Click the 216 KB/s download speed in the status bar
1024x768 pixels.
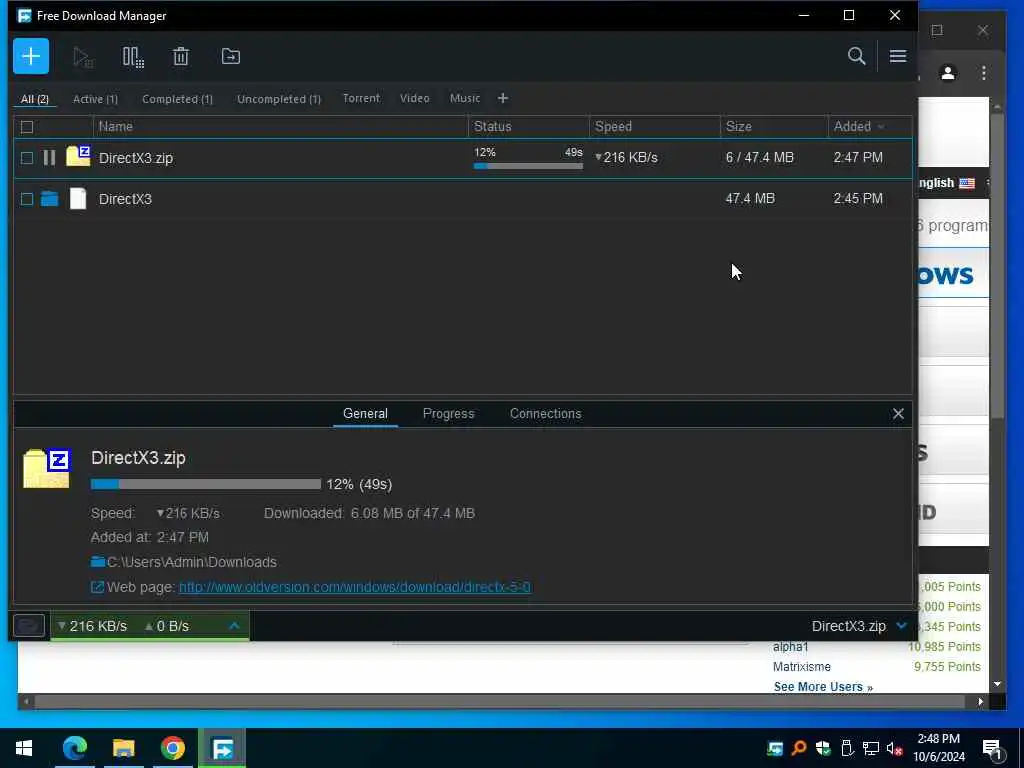92,626
